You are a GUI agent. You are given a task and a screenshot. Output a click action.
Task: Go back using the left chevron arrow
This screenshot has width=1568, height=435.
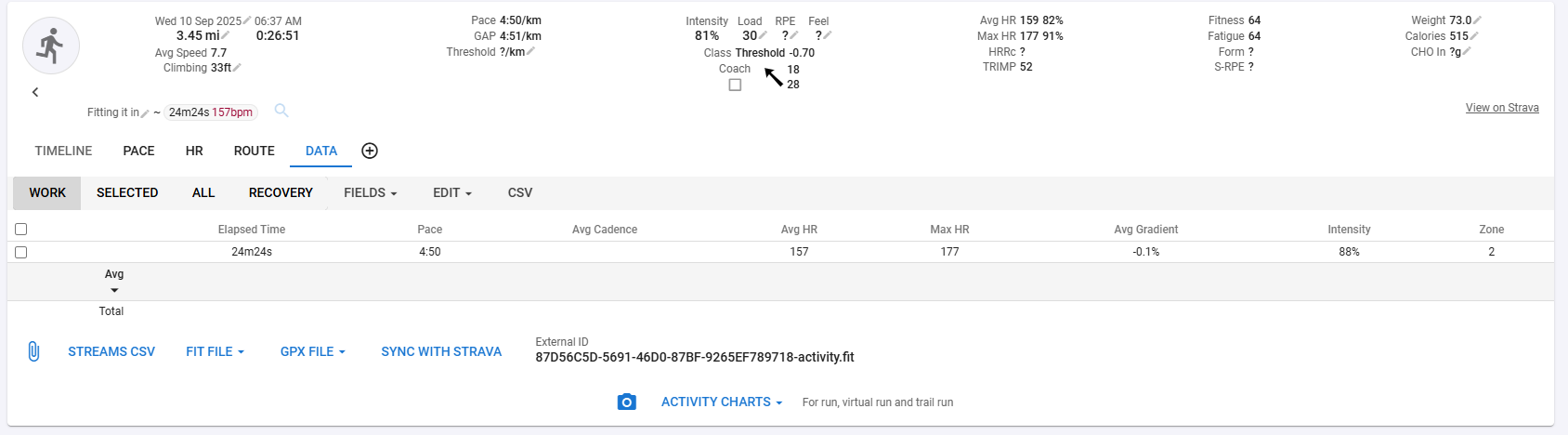click(x=35, y=92)
